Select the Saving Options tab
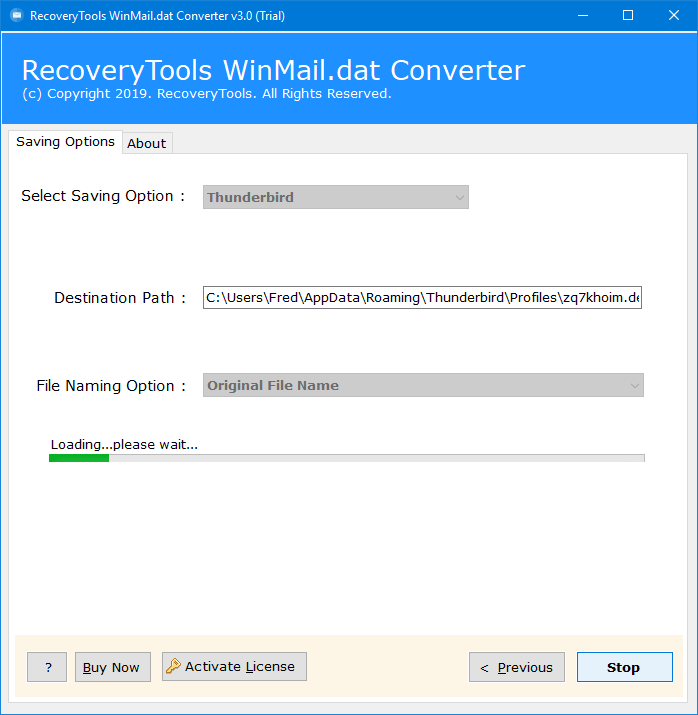This screenshot has width=698, height=715. pos(65,142)
